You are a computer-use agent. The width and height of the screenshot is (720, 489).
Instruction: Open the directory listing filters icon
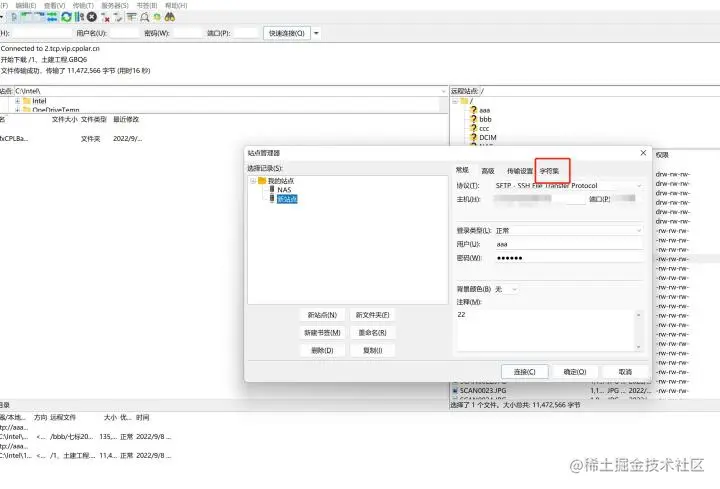point(132,17)
